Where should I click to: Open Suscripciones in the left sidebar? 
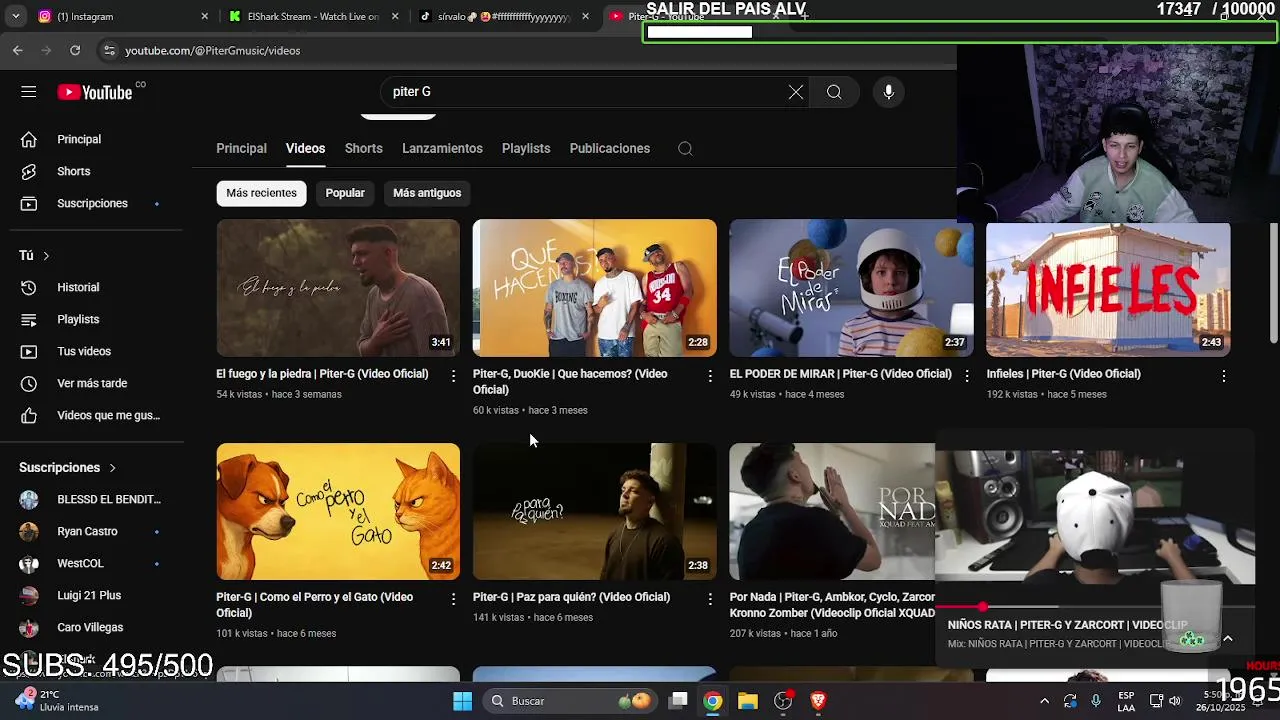tap(92, 203)
